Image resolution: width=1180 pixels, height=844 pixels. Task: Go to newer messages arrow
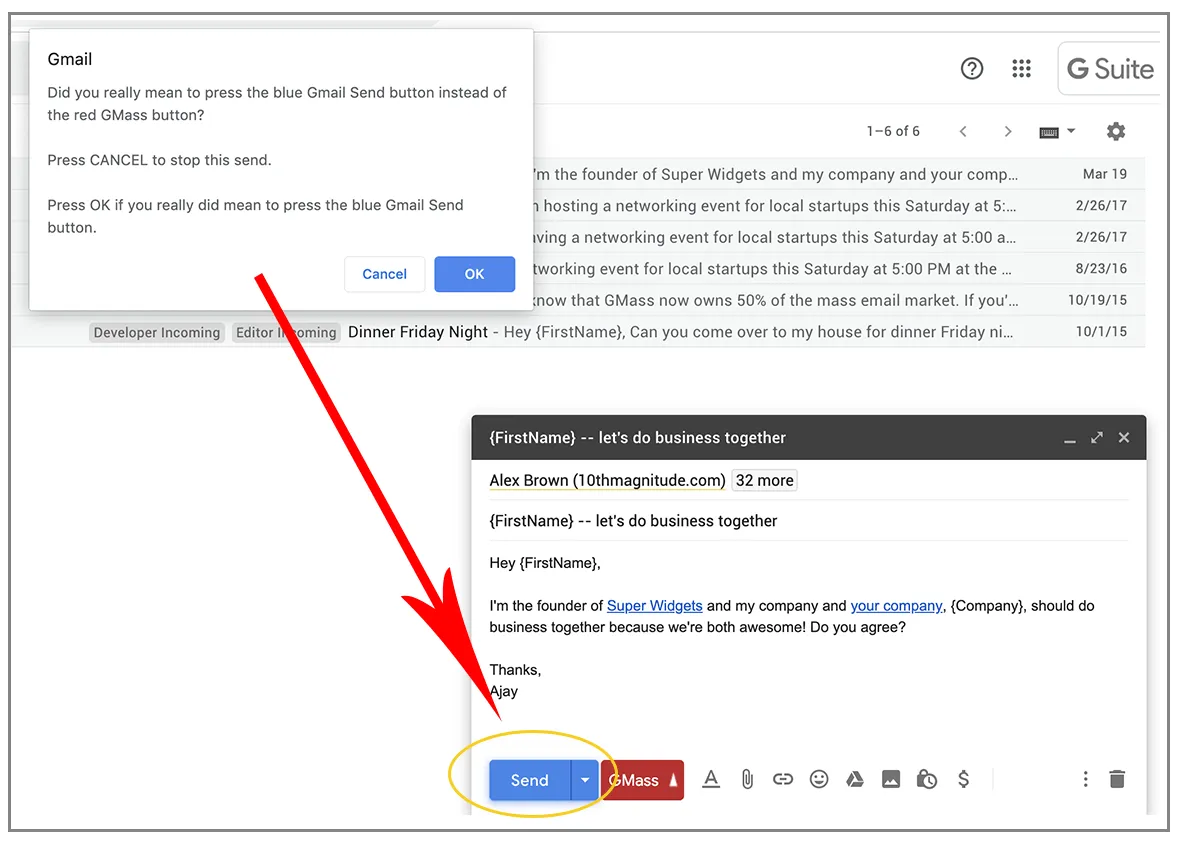click(x=963, y=132)
